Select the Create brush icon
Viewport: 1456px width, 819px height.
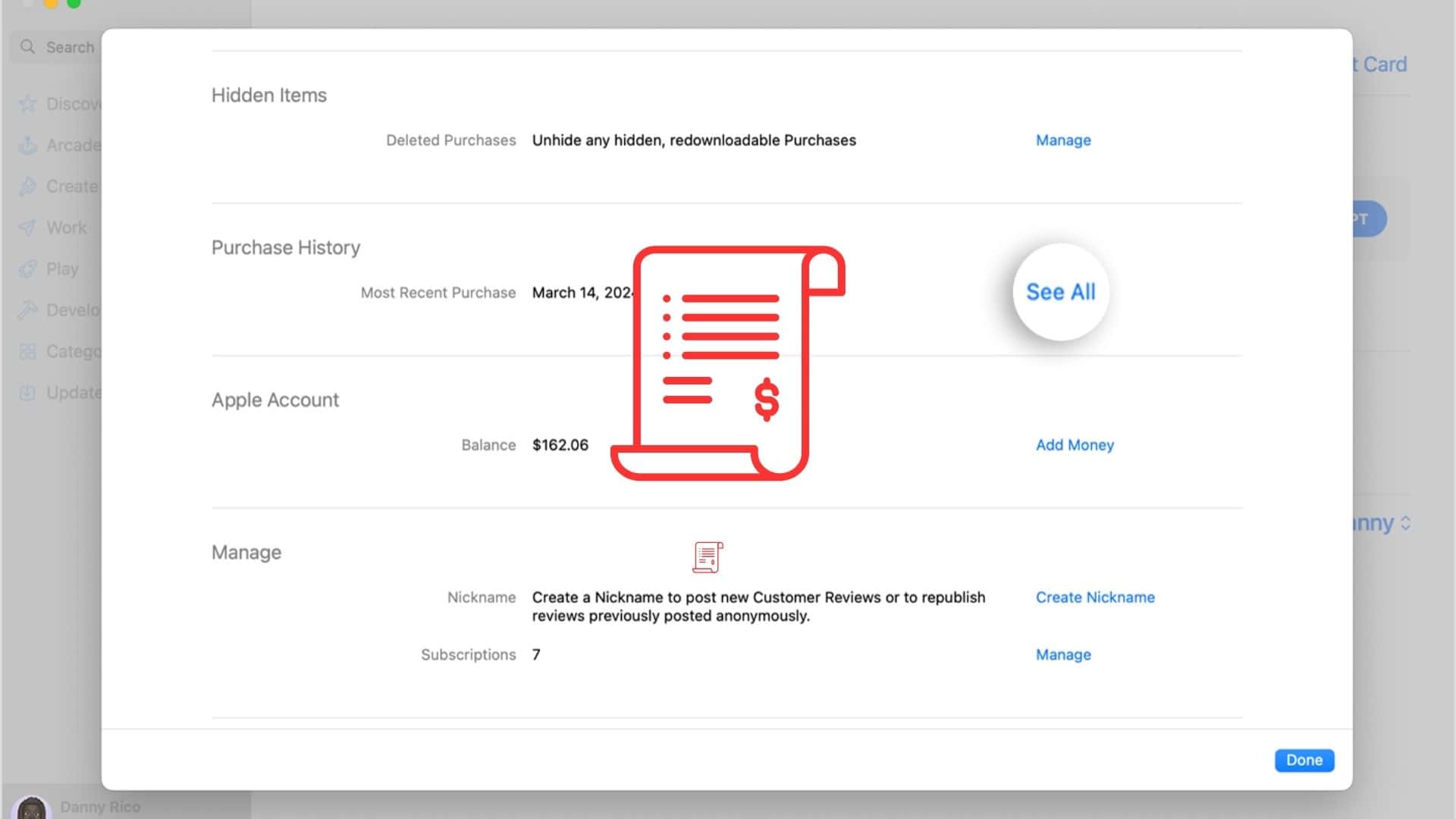[27, 187]
